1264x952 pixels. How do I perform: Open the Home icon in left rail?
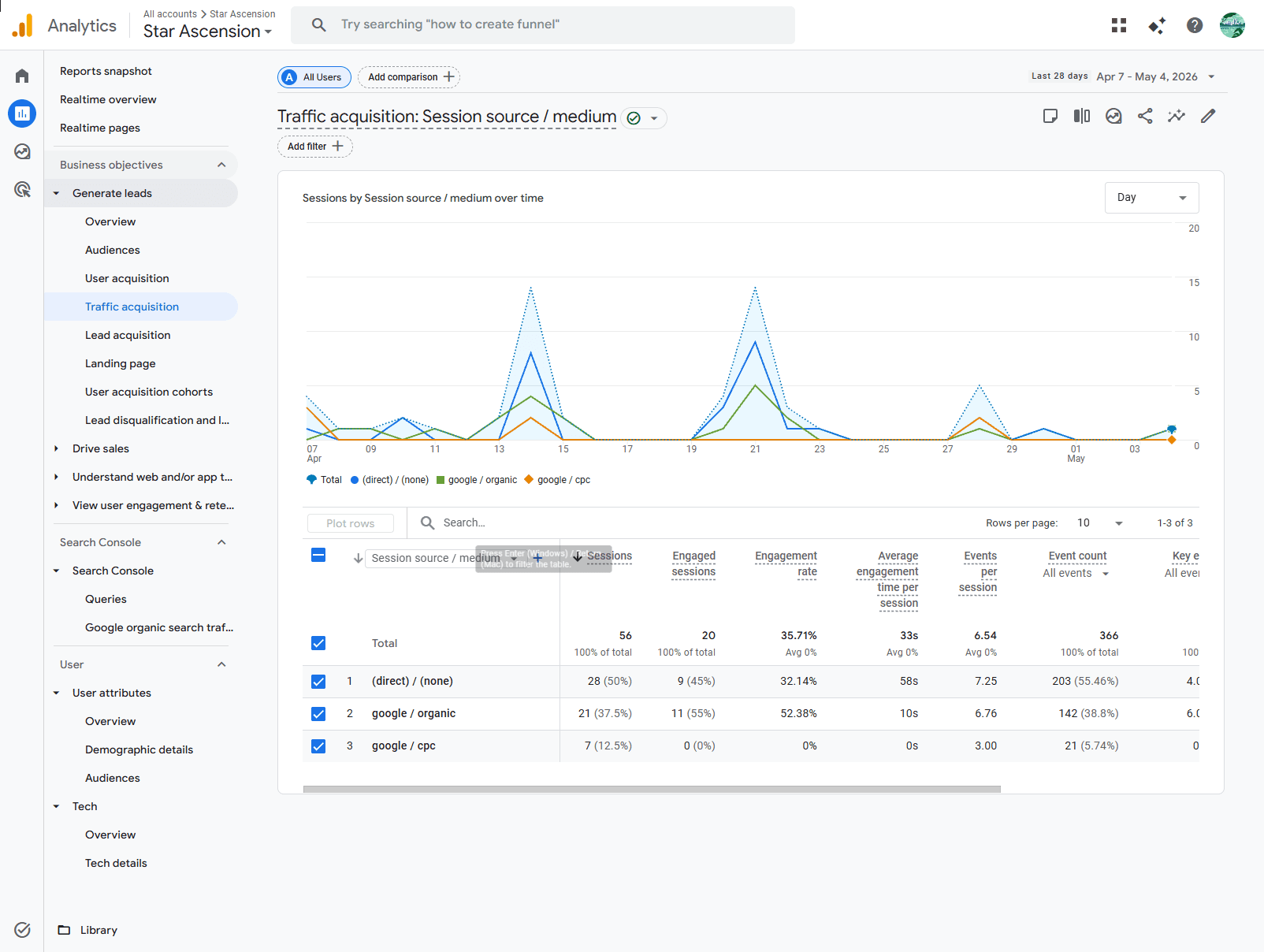pyautogui.click(x=22, y=76)
